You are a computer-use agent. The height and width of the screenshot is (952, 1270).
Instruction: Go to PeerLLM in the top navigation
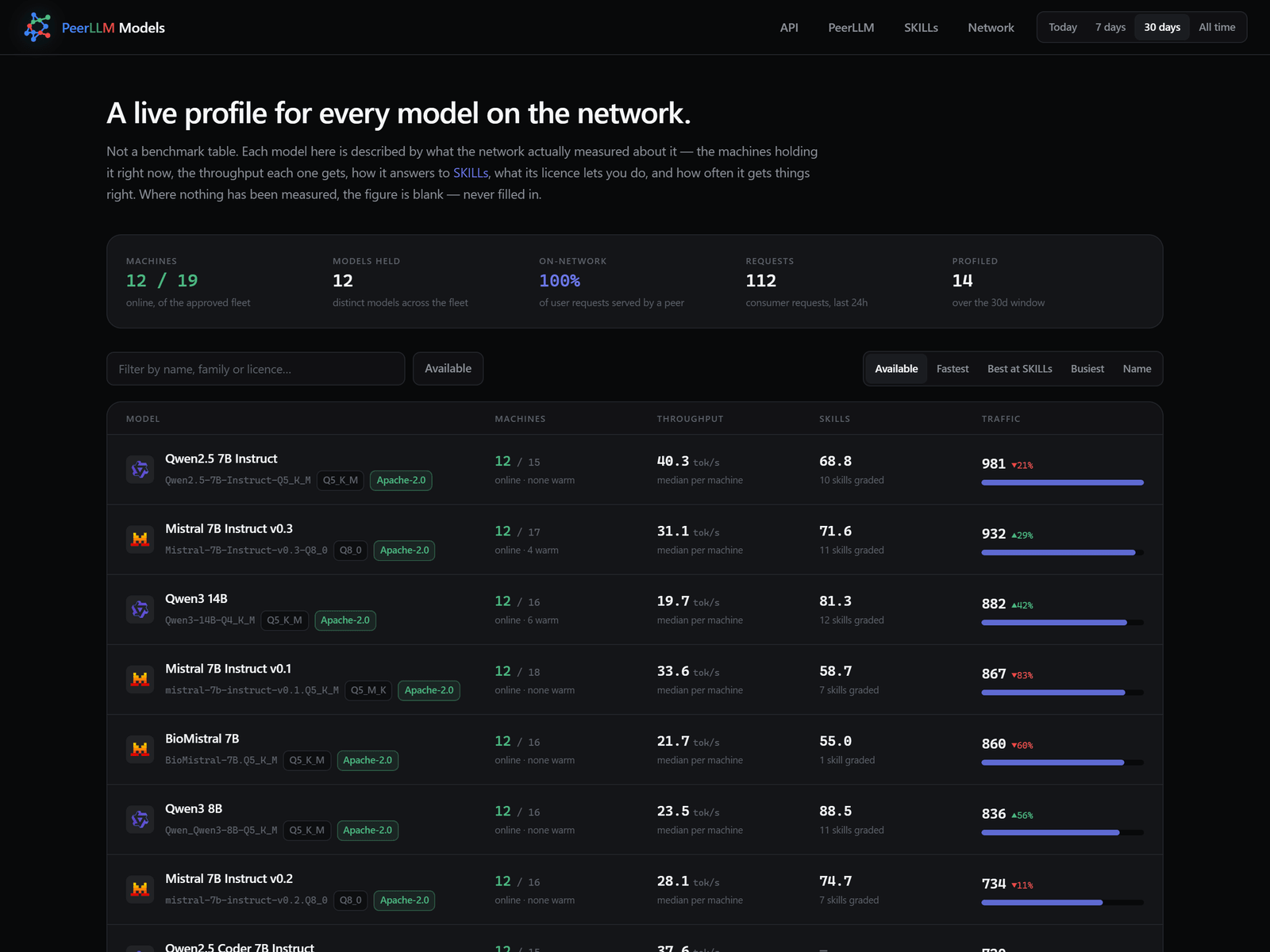851,28
